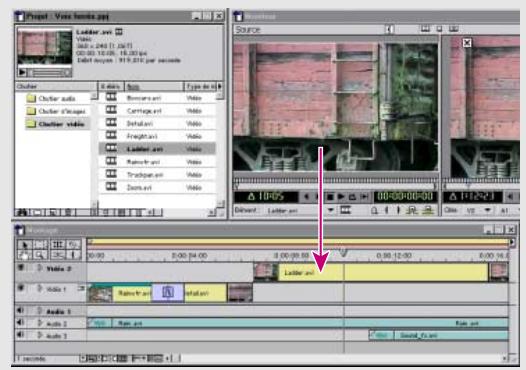Click the Source timecode field 00:00:00:00

(405, 197)
